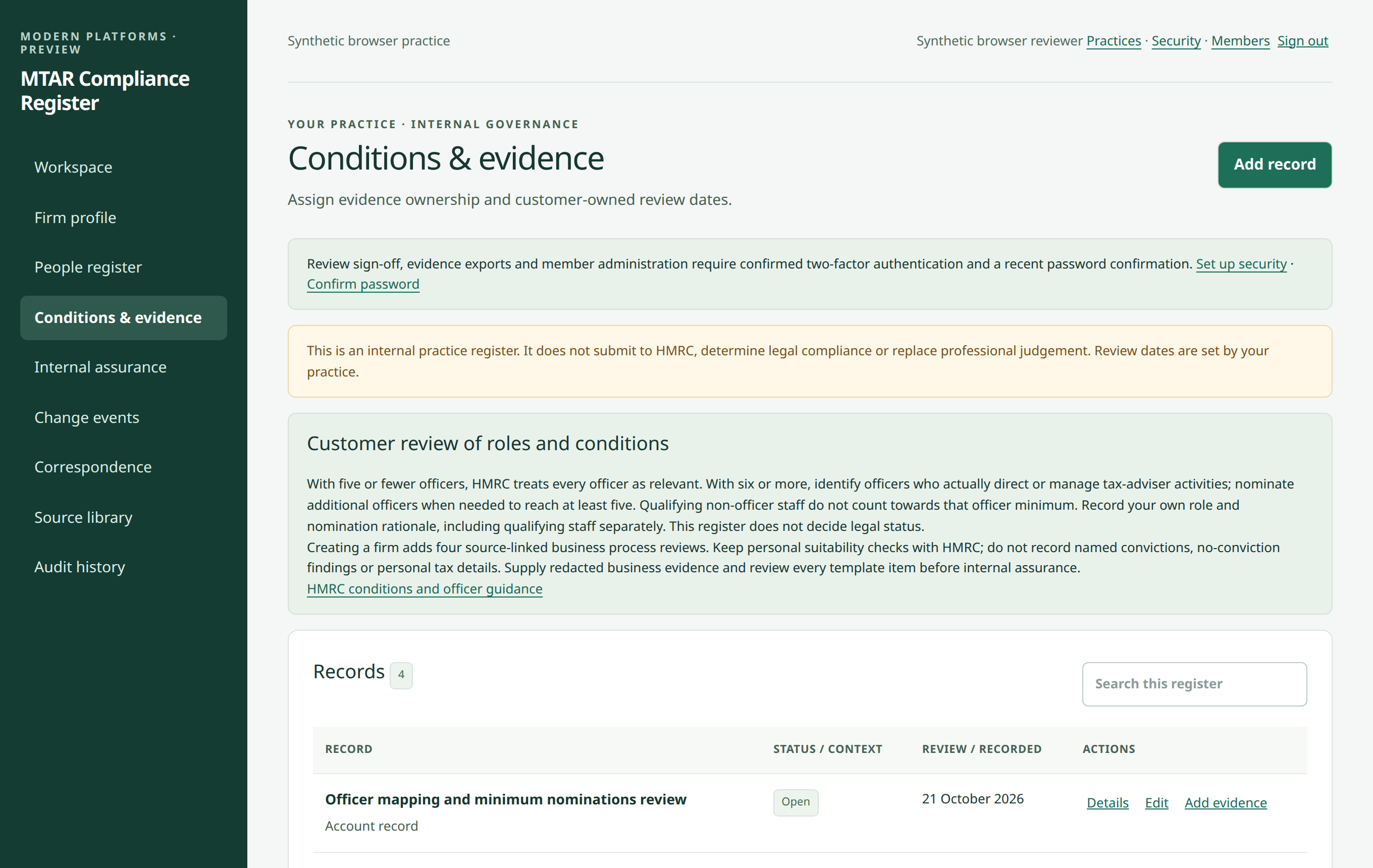Viewport: 1373px width, 868px height.
Task: Click the 'Synthetic browser practice' header text
Action: [368, 41]
